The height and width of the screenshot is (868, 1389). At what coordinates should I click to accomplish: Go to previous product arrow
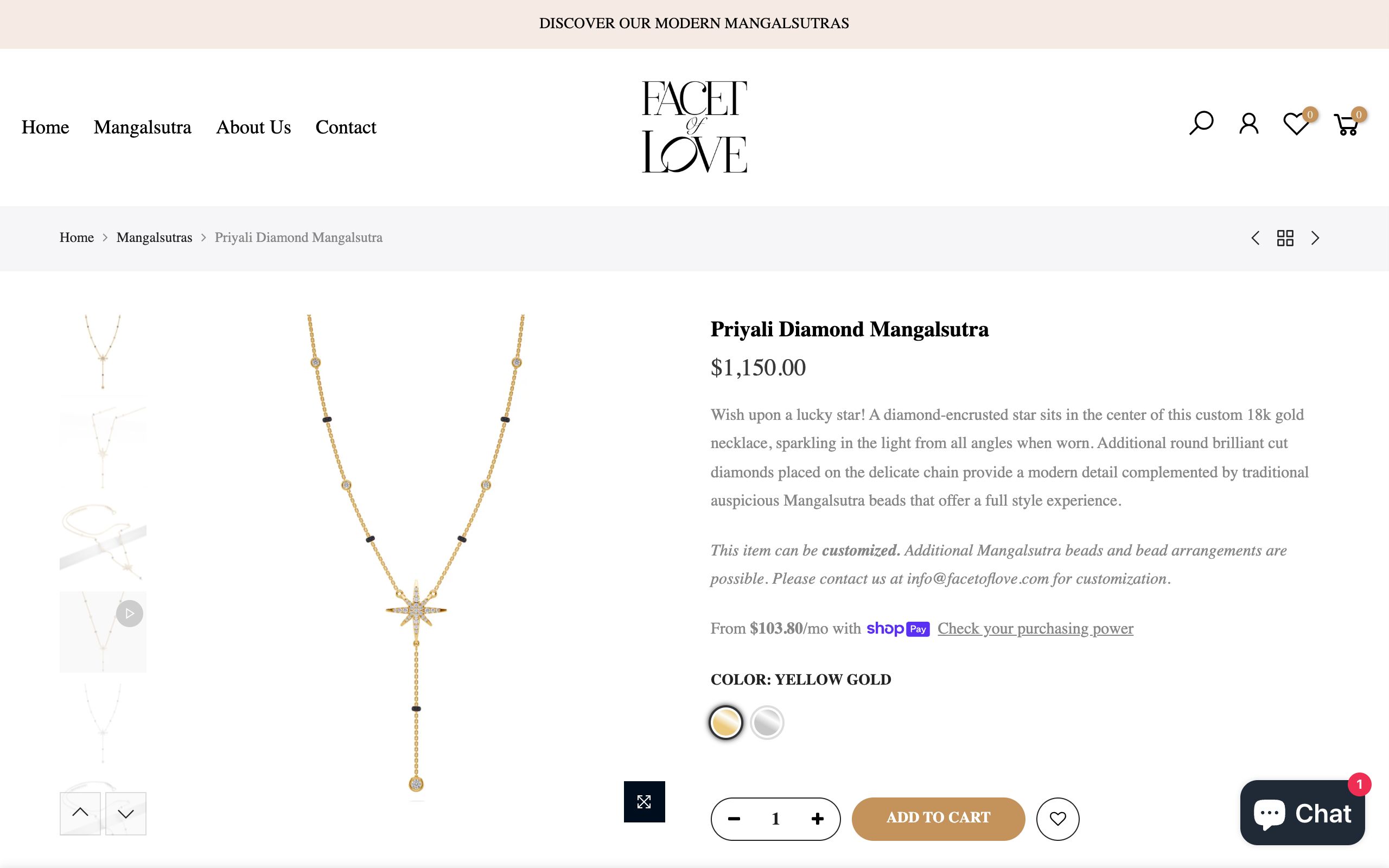1256,238
